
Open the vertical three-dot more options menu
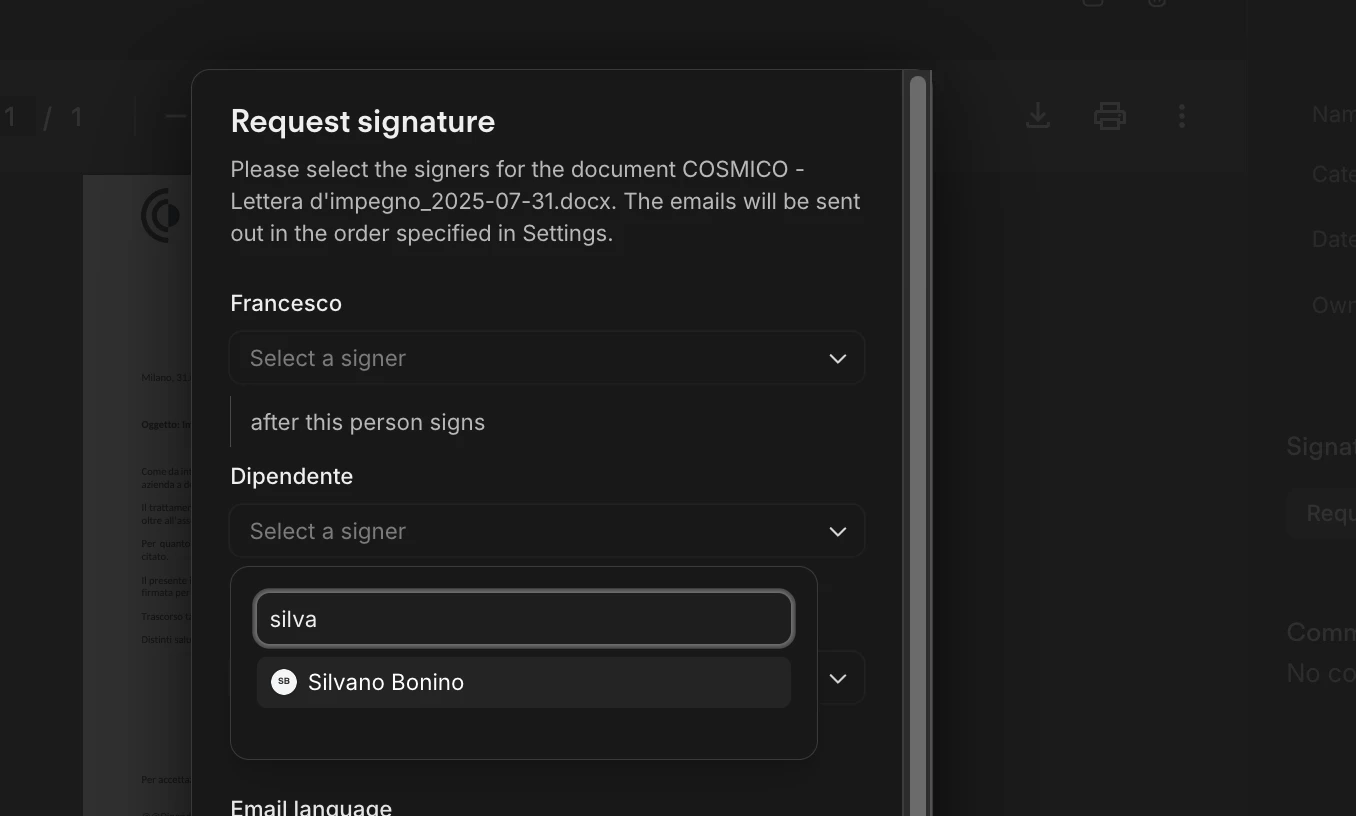point(1182,116)
